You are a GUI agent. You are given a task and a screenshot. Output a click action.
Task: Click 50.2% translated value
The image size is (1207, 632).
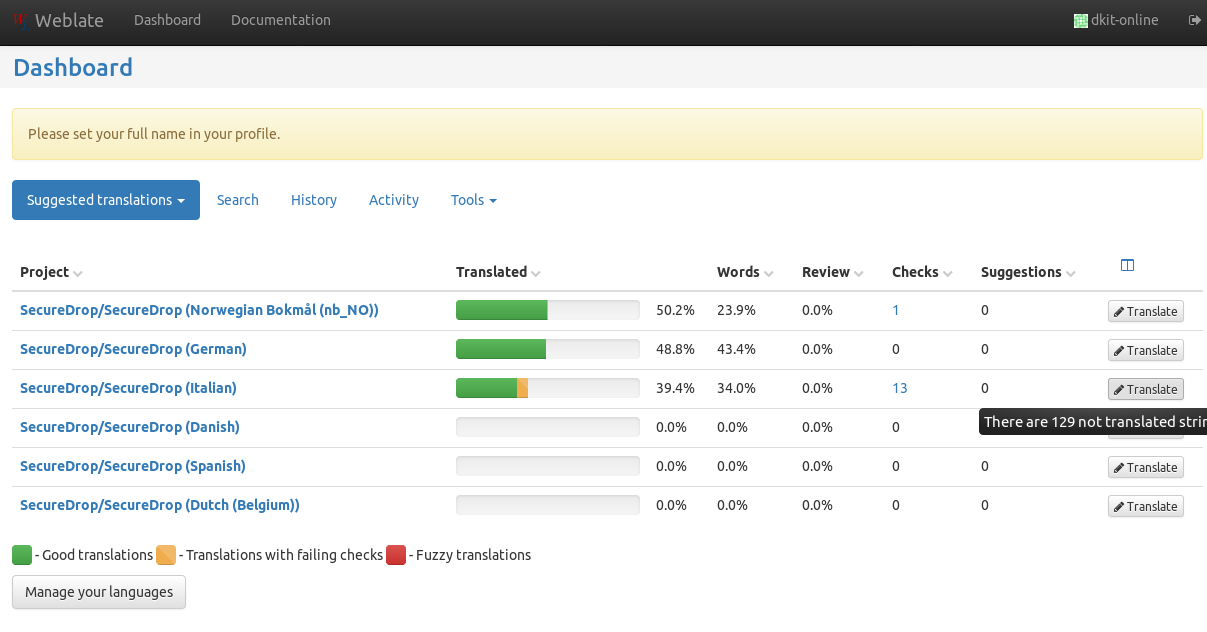(675, 310)
